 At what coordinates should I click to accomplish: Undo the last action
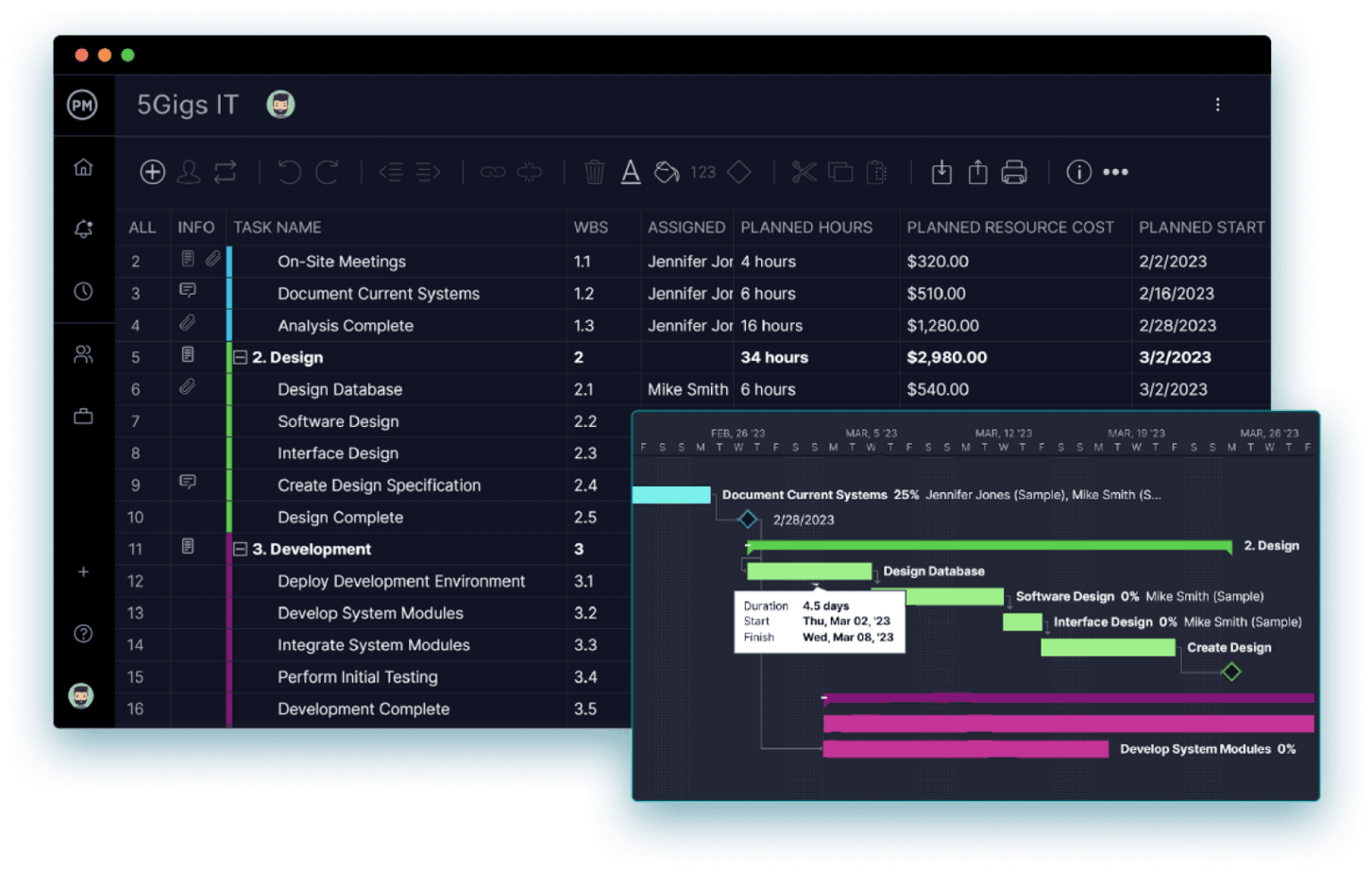tap(289, 171)
